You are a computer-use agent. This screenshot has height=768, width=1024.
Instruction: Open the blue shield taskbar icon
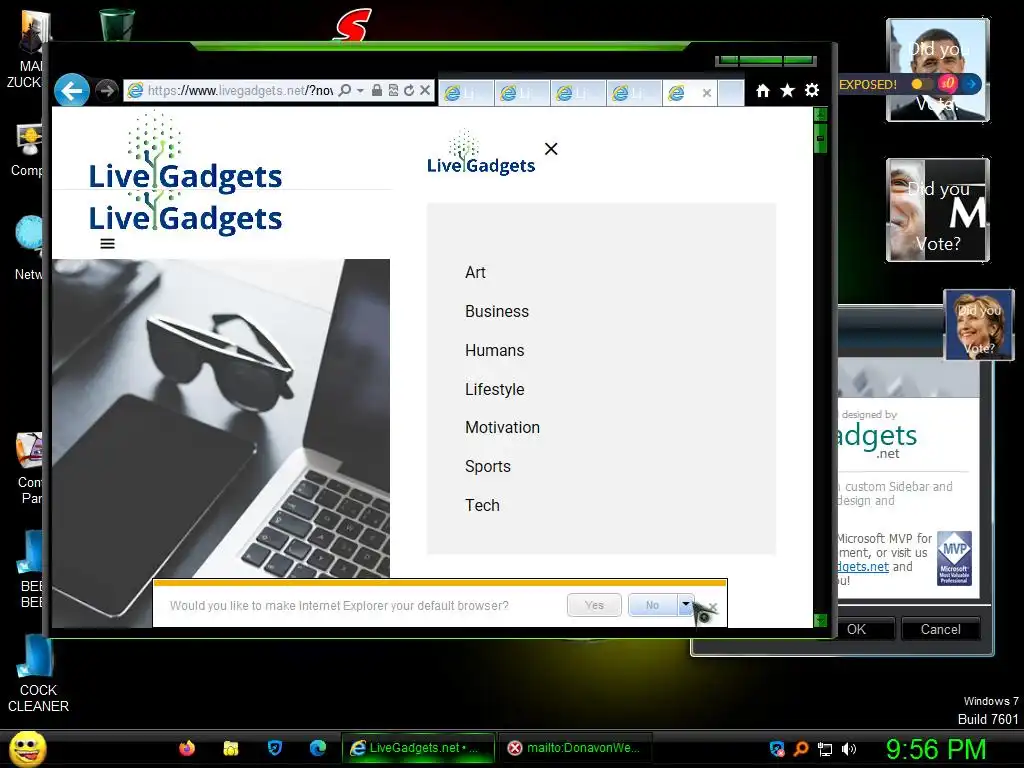point(275,748)
